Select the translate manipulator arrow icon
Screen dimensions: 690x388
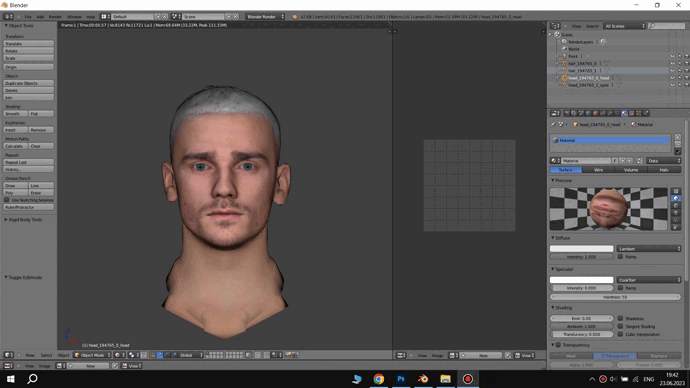pos(160,355)
